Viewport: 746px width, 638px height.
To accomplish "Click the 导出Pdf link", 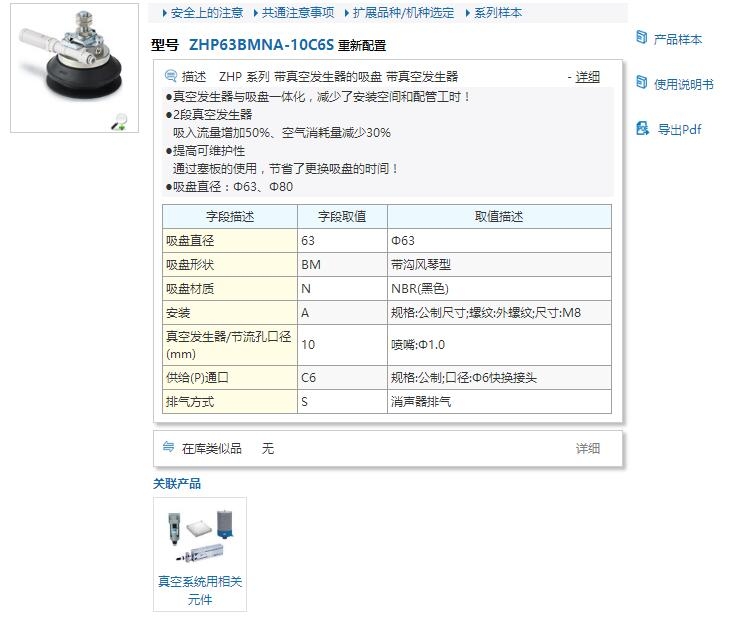I will pos(679,129).
